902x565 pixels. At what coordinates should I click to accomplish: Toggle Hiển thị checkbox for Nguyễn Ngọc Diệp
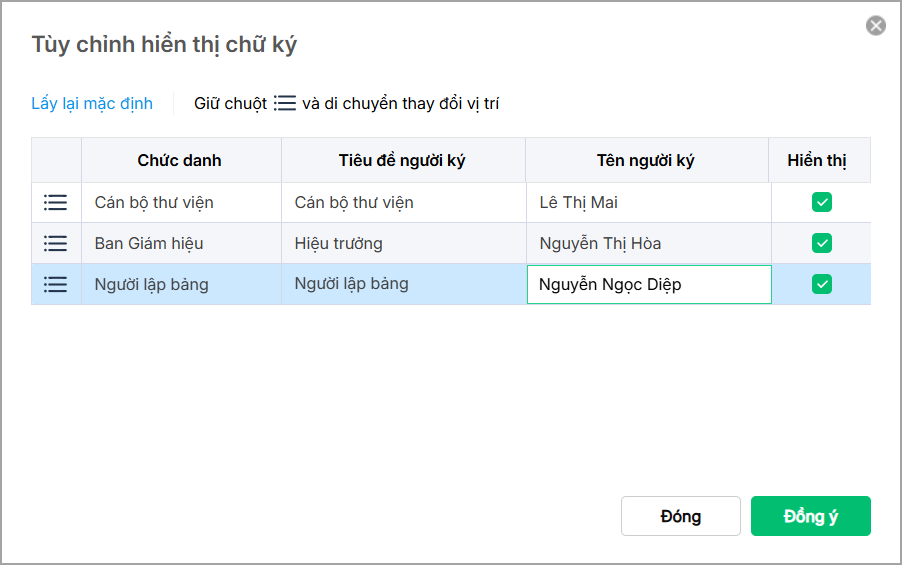(x=822, y=284)
